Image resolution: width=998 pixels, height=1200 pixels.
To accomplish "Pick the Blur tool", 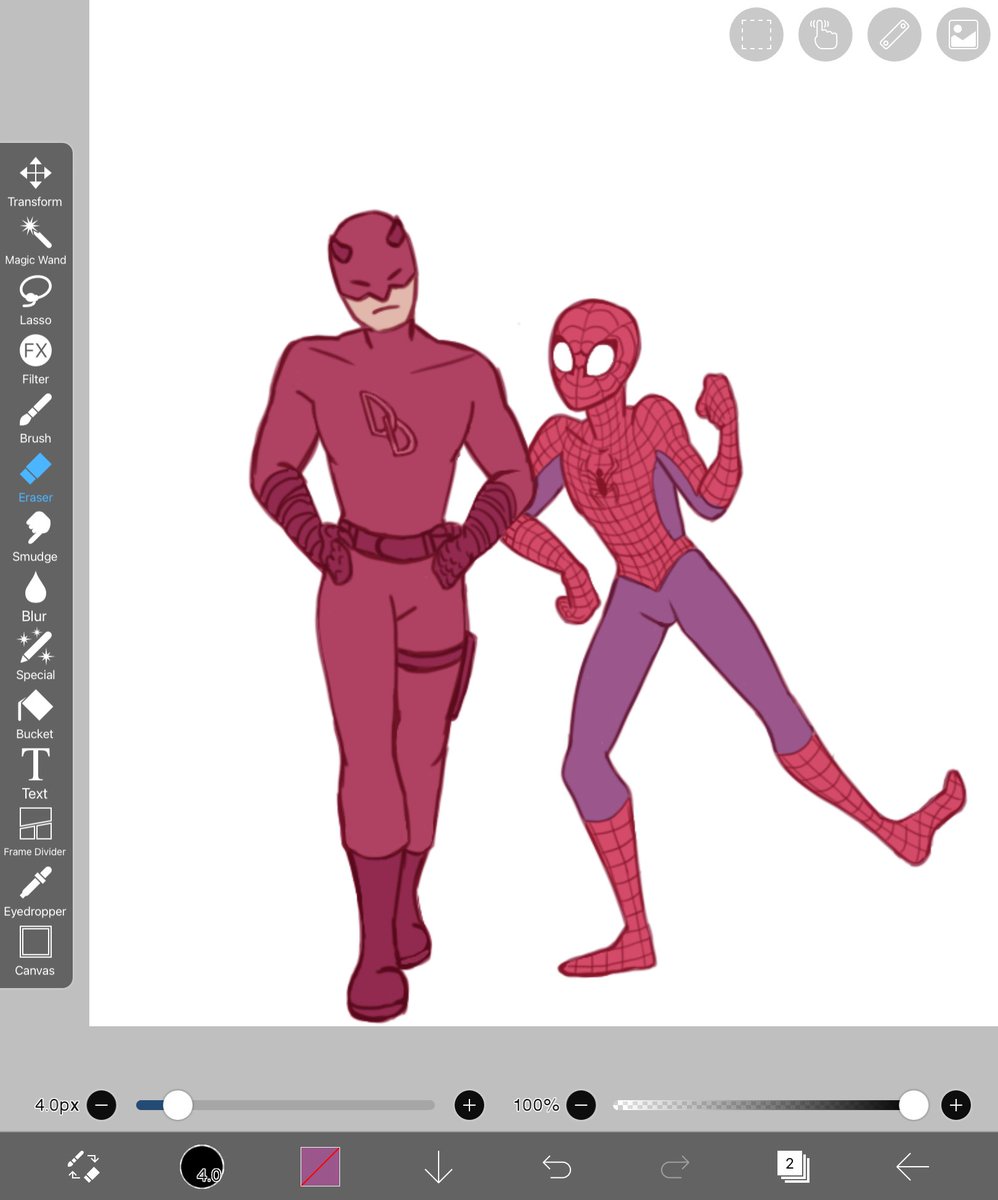I will pyautogui.click(x=35, y=597).
